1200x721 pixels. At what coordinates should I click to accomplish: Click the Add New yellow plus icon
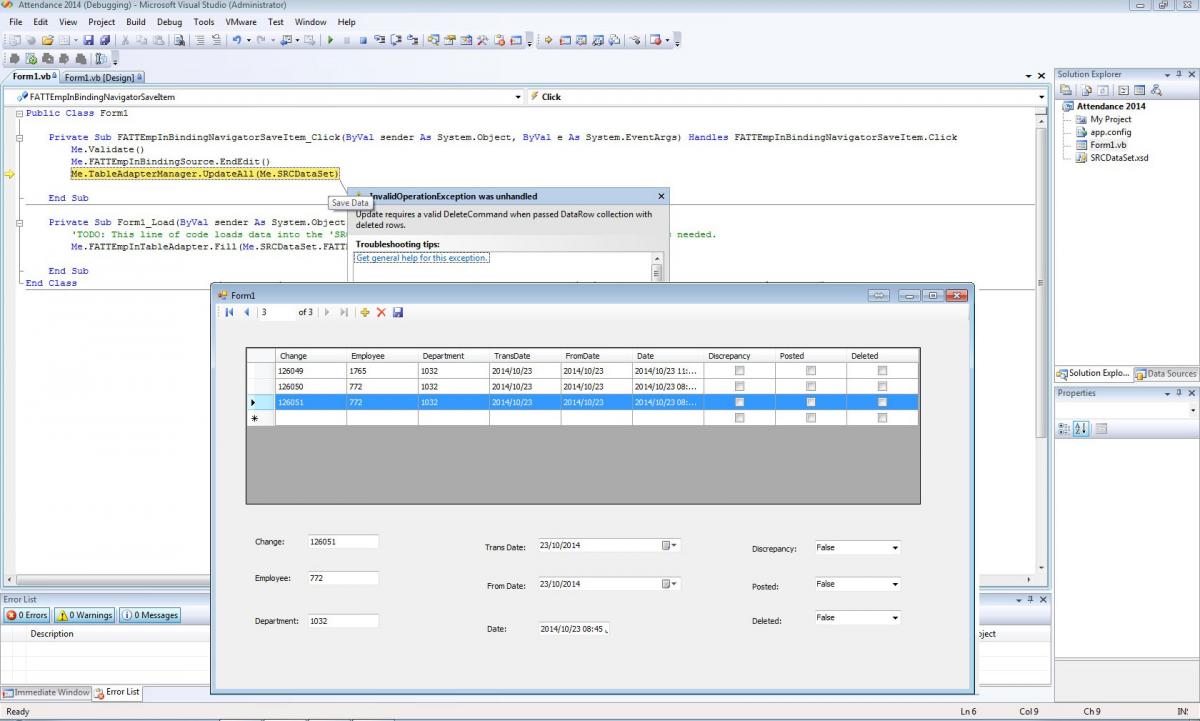click(x=365, y=312)
